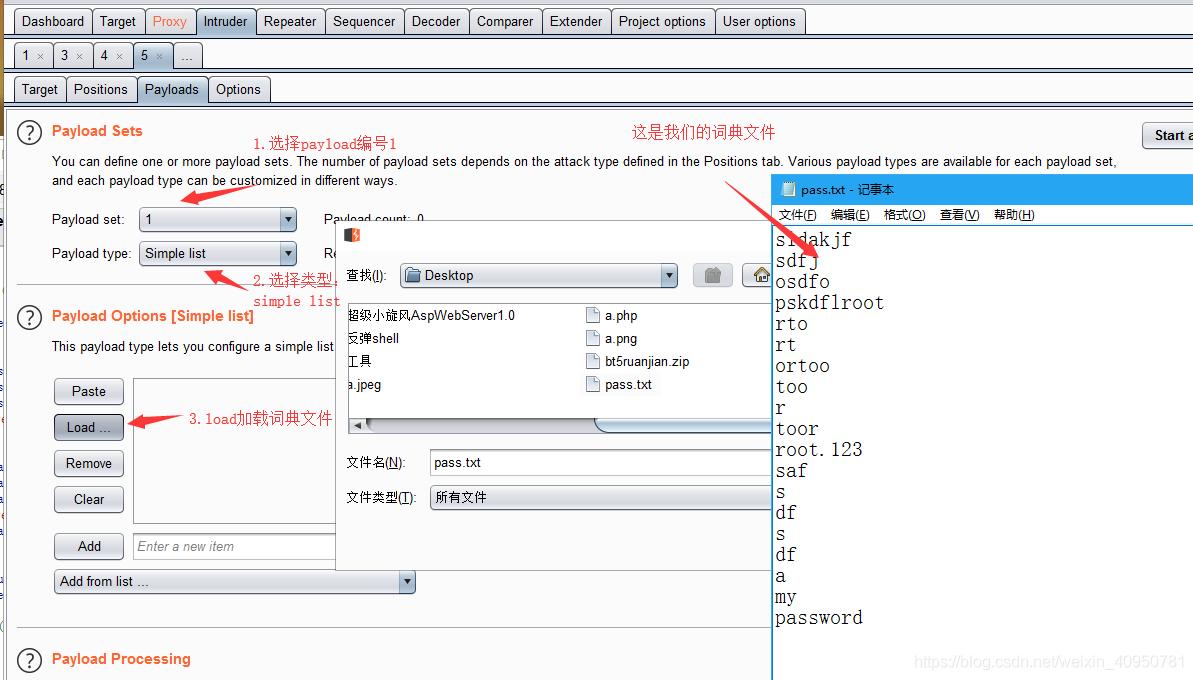Screen dimensions: 1193x680
Task: Click the file name field containing pass.txt
Action: 601,462
